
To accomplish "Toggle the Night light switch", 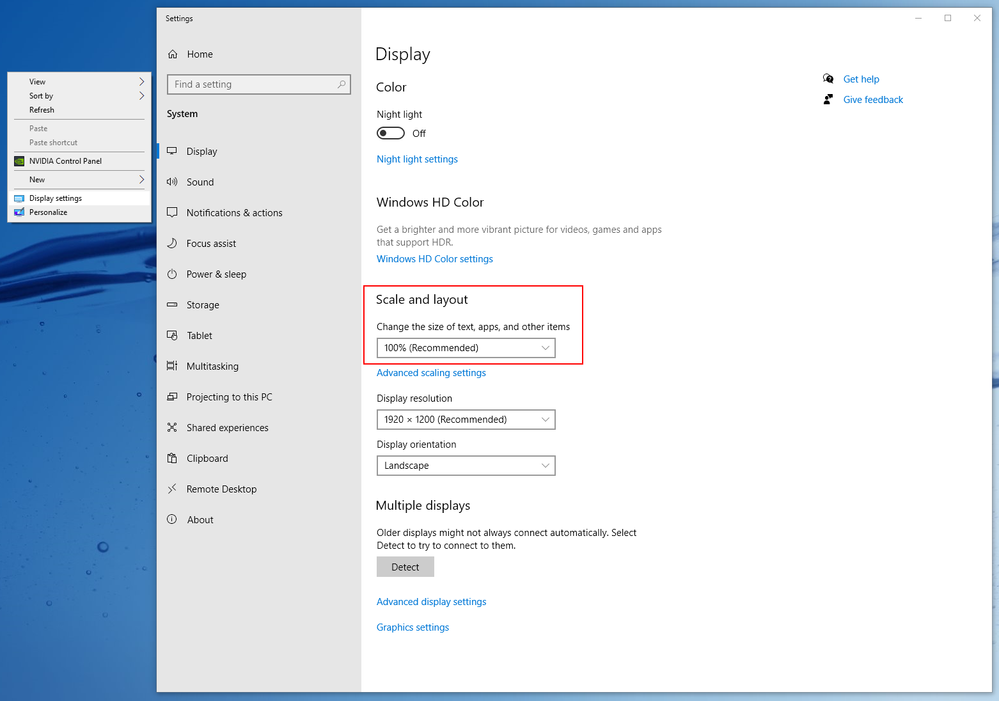I will tap(391, 133).
